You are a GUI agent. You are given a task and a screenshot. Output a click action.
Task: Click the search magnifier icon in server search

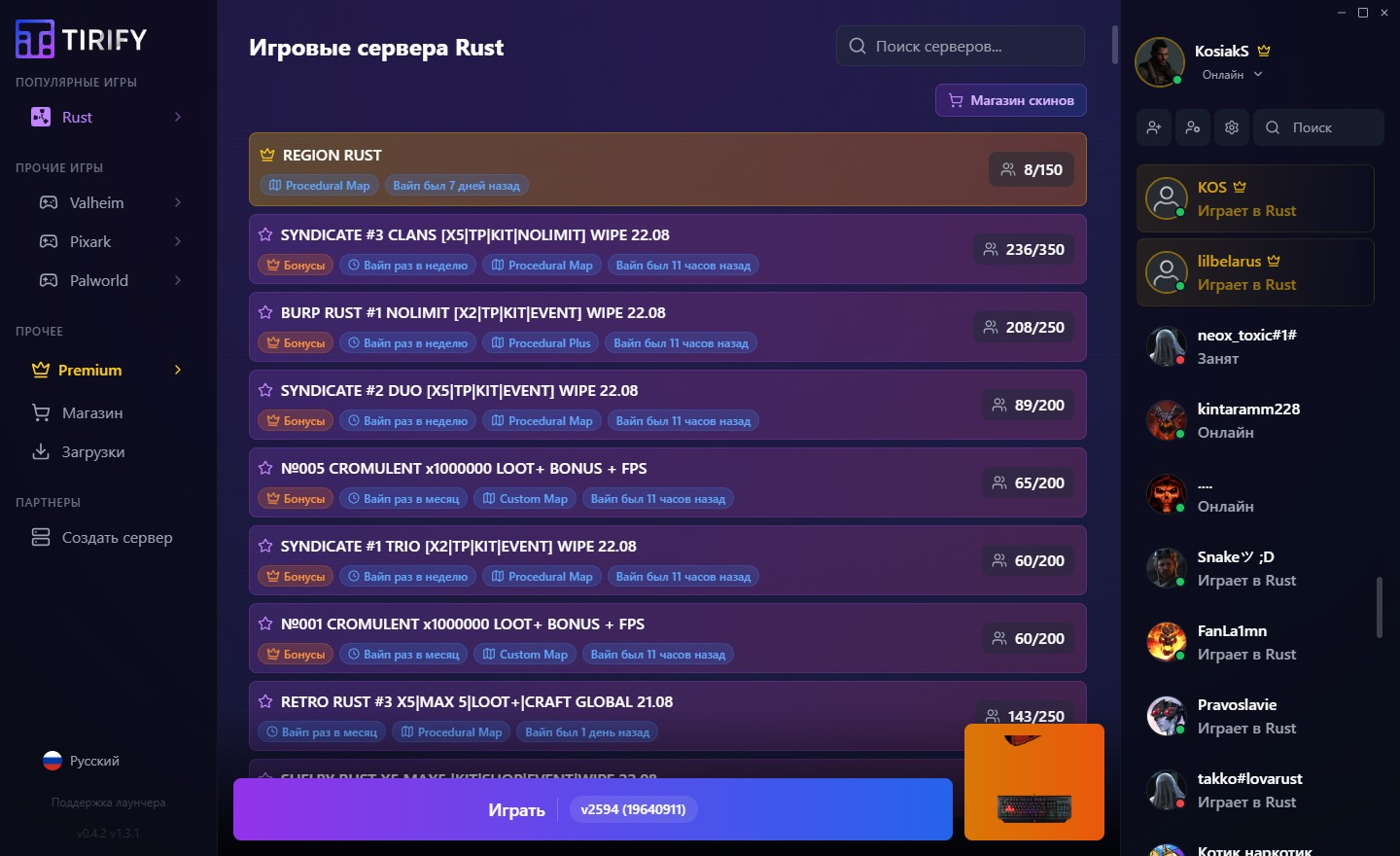click(x=857, y=46)
